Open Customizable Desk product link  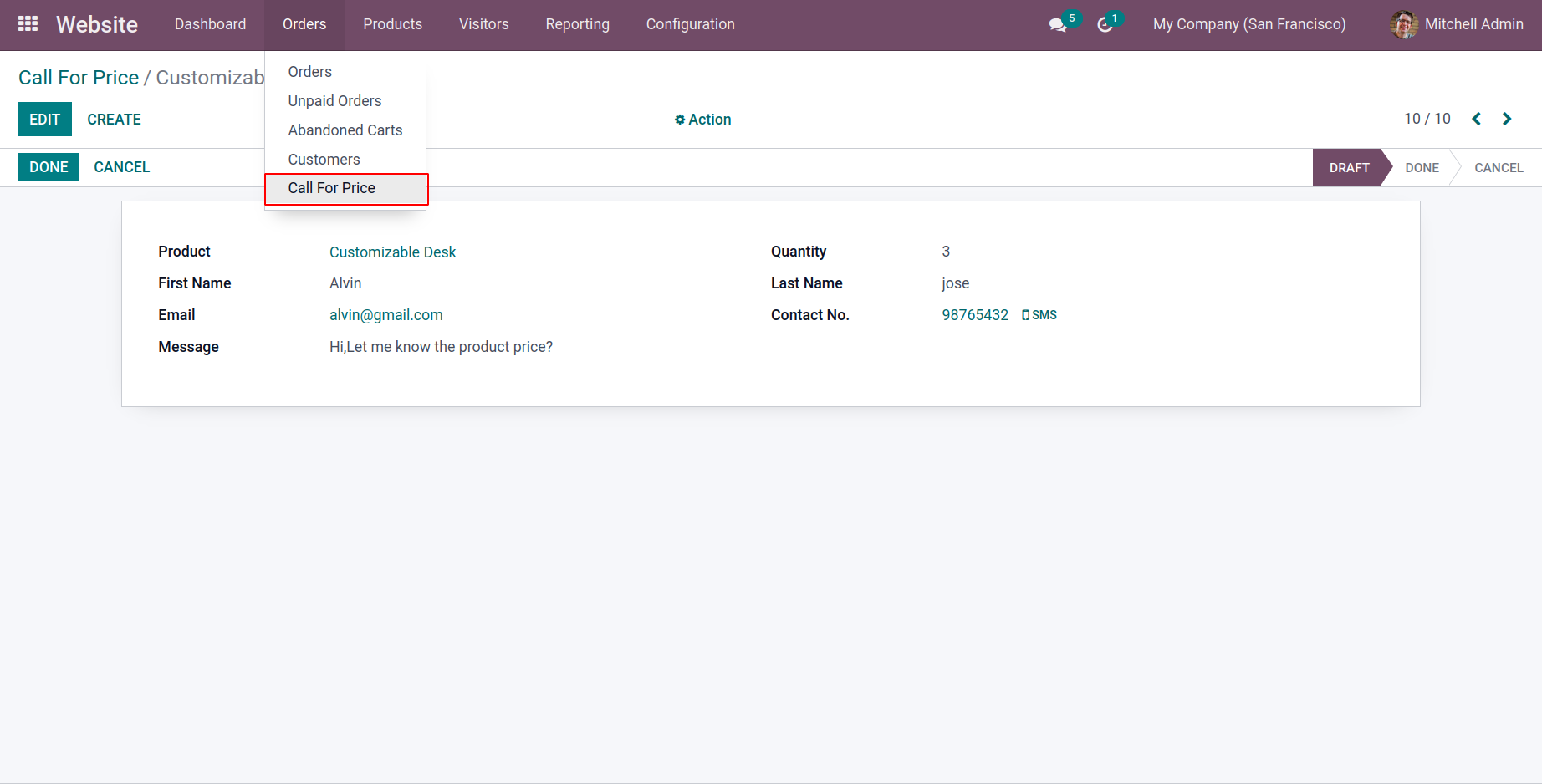[x=392, y=252]
